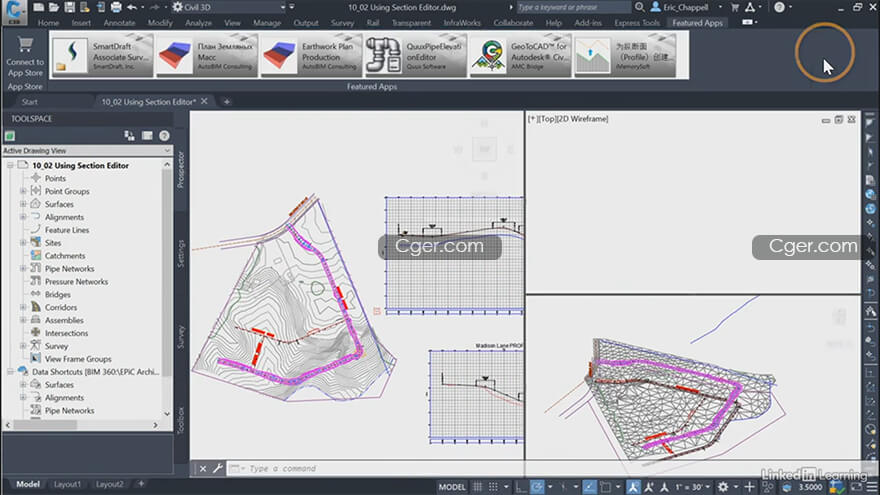
Task: Collapse the 10_02 Using Section Editor tree node
Action: (x=10, y=166)
